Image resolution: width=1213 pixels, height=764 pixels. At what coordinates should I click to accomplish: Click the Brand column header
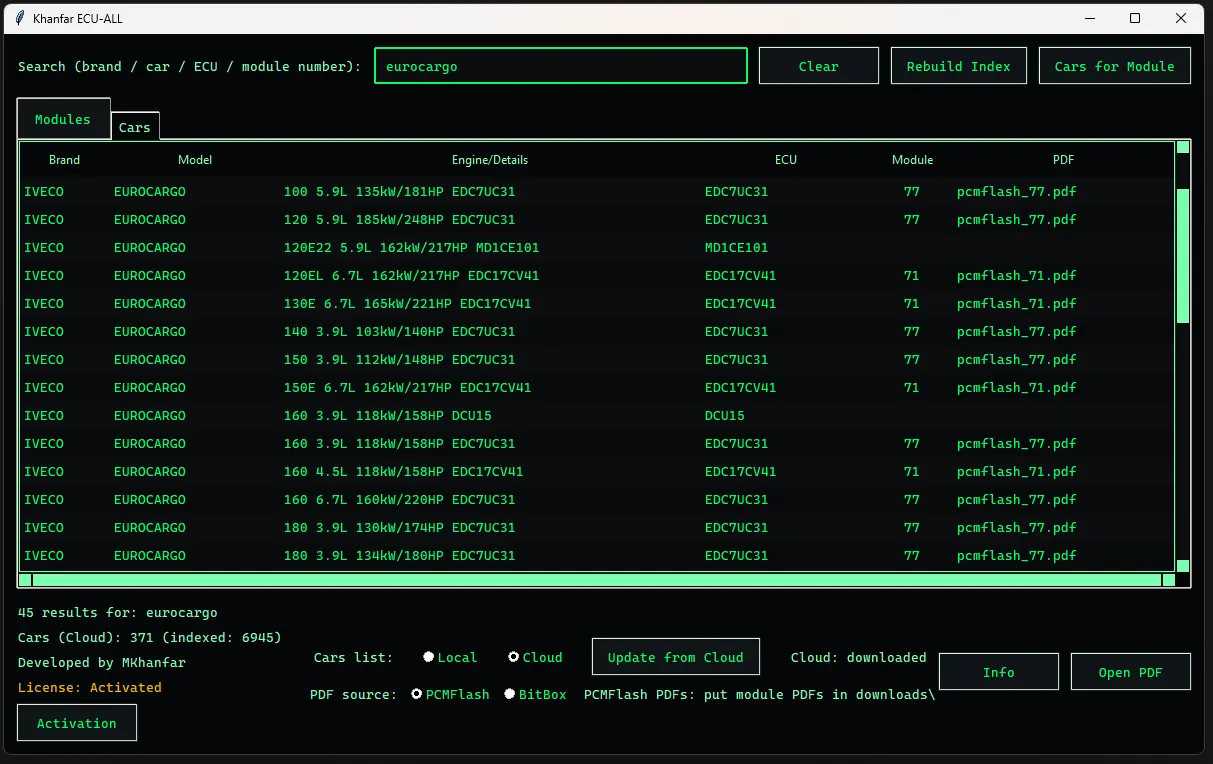click(x=64, y=159)
